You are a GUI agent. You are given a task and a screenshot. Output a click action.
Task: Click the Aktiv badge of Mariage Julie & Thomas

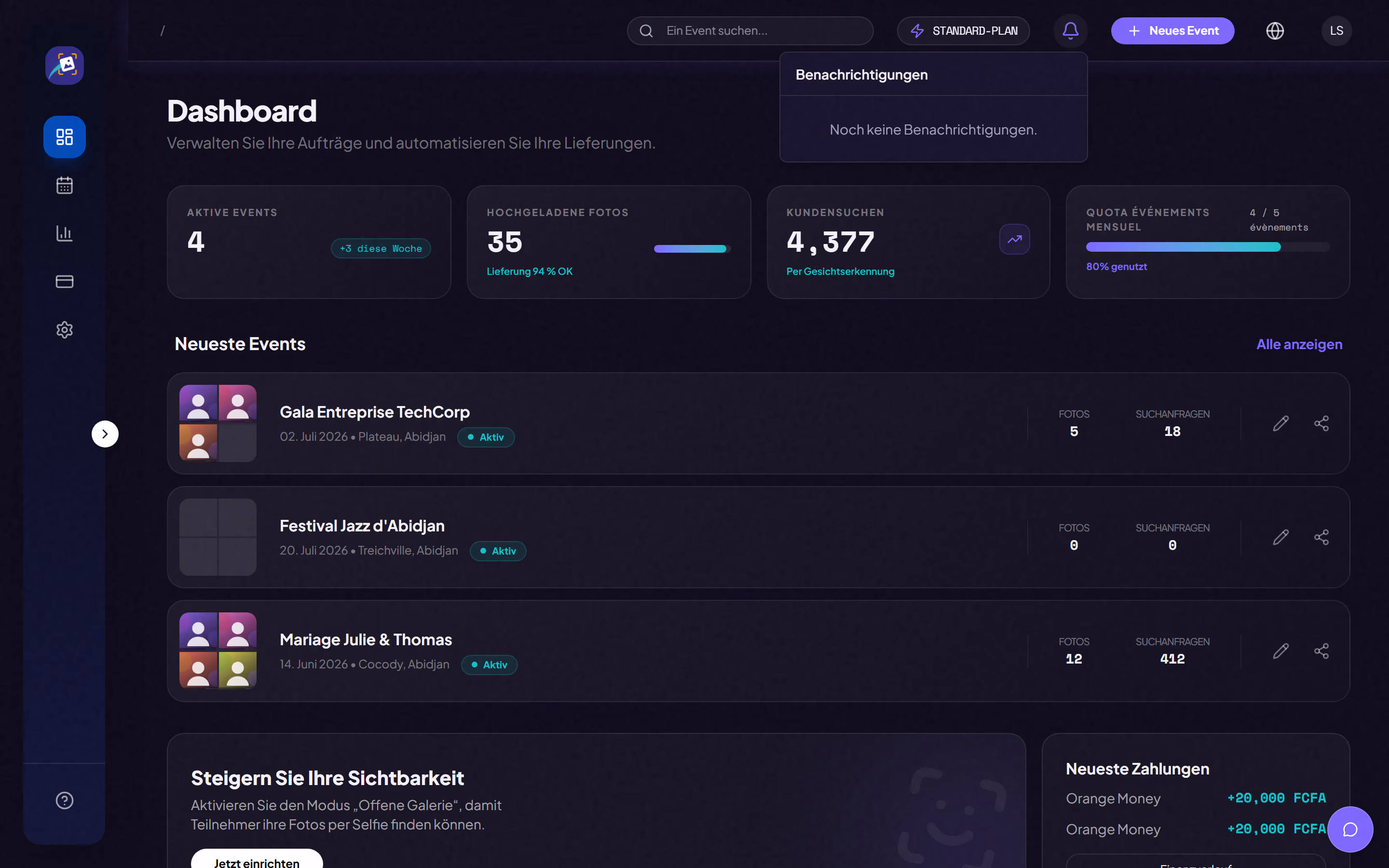[489, 664]
